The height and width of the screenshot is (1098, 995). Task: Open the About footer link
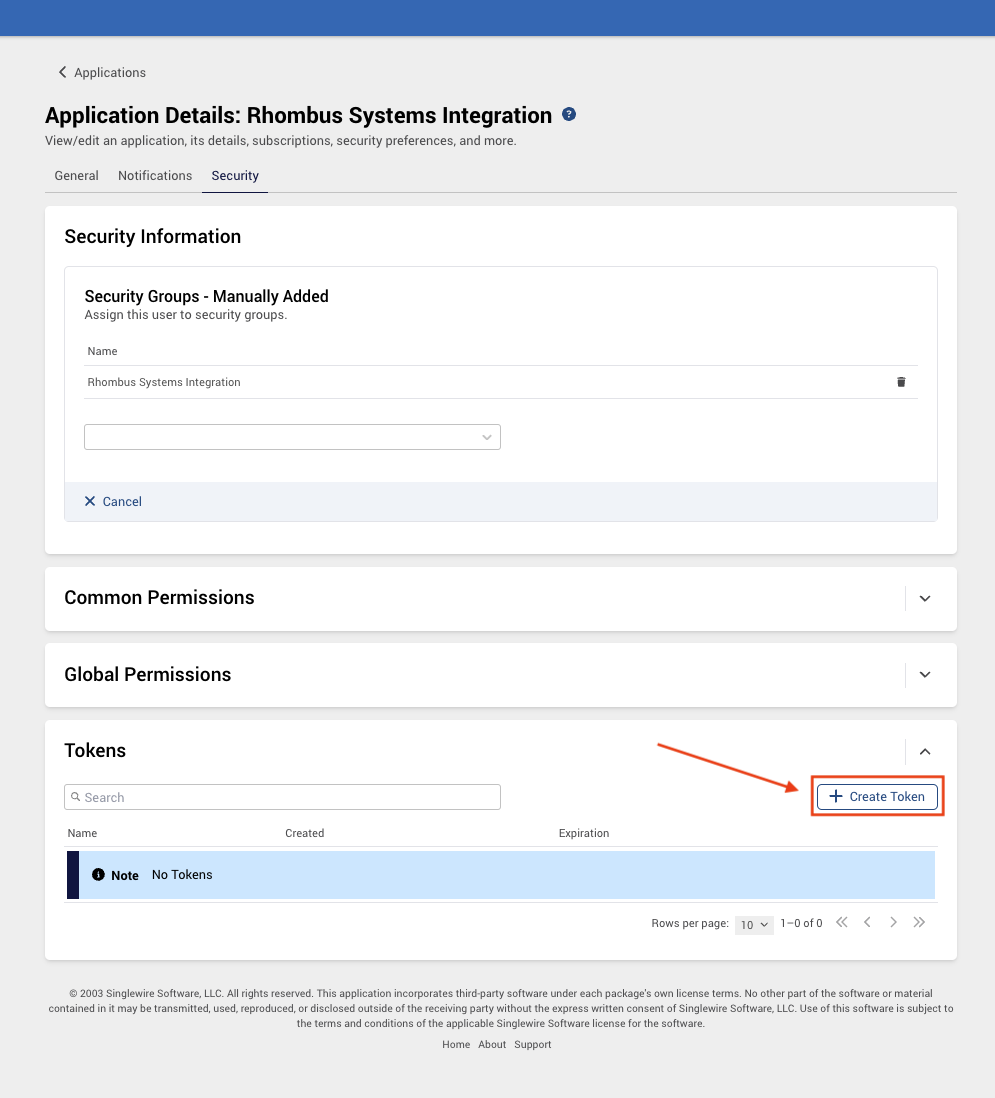tap(492, 1044)
